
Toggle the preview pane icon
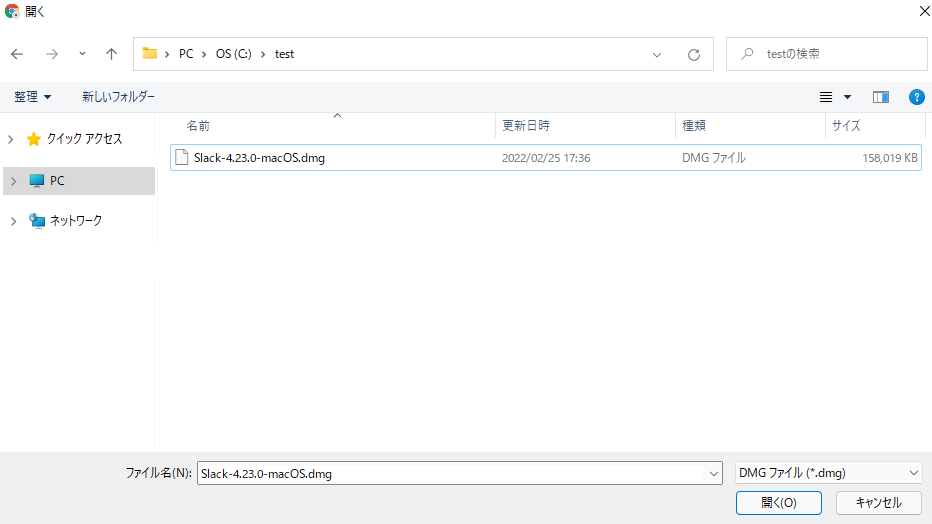click(881, 97)
